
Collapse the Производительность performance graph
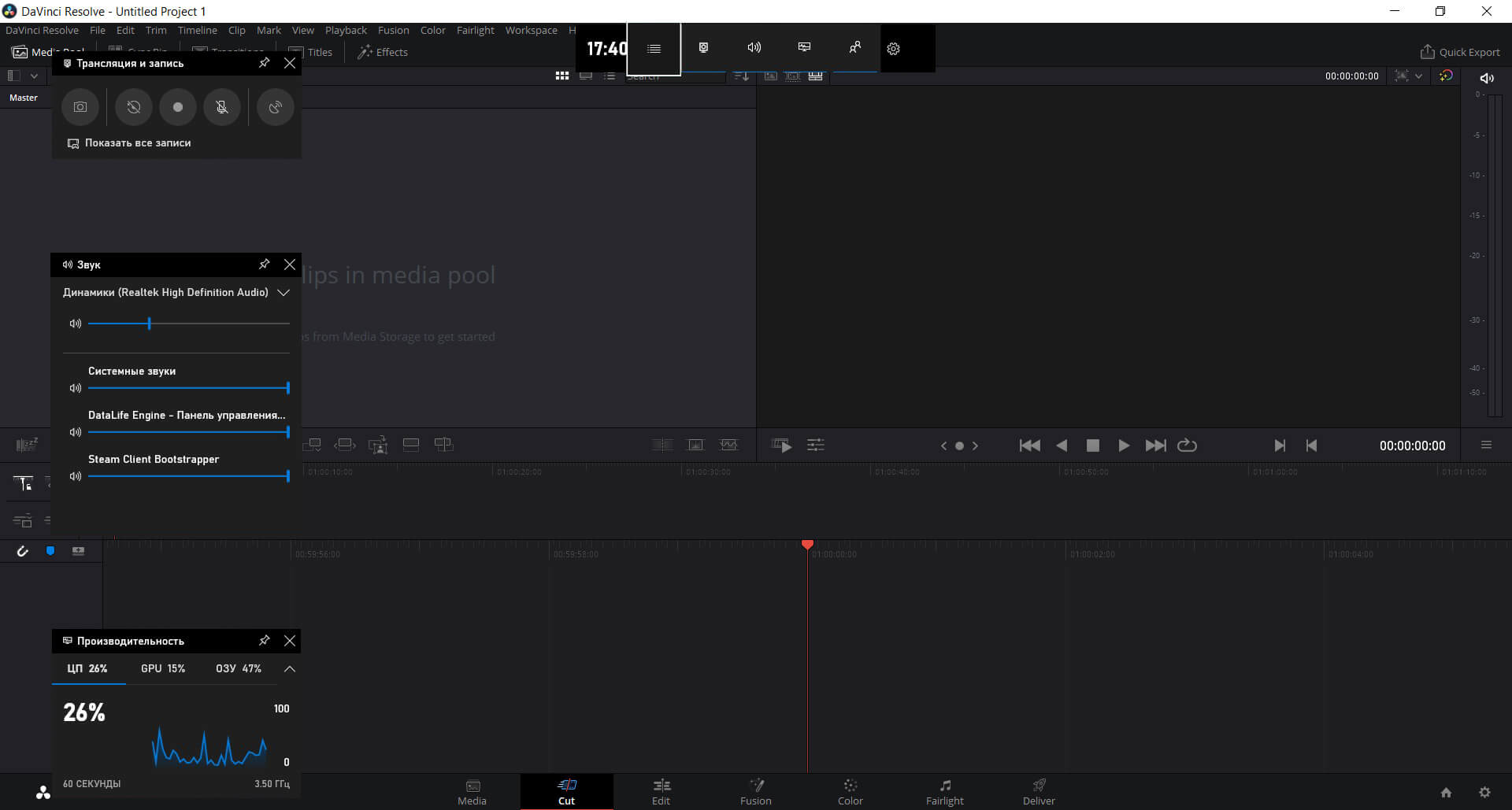click(289, 669)
